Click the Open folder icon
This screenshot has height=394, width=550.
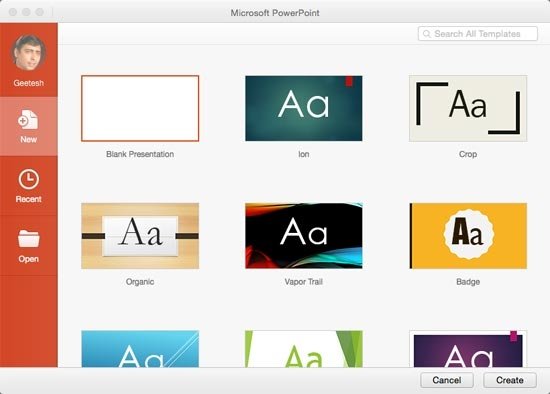click(x=29, y=239)
